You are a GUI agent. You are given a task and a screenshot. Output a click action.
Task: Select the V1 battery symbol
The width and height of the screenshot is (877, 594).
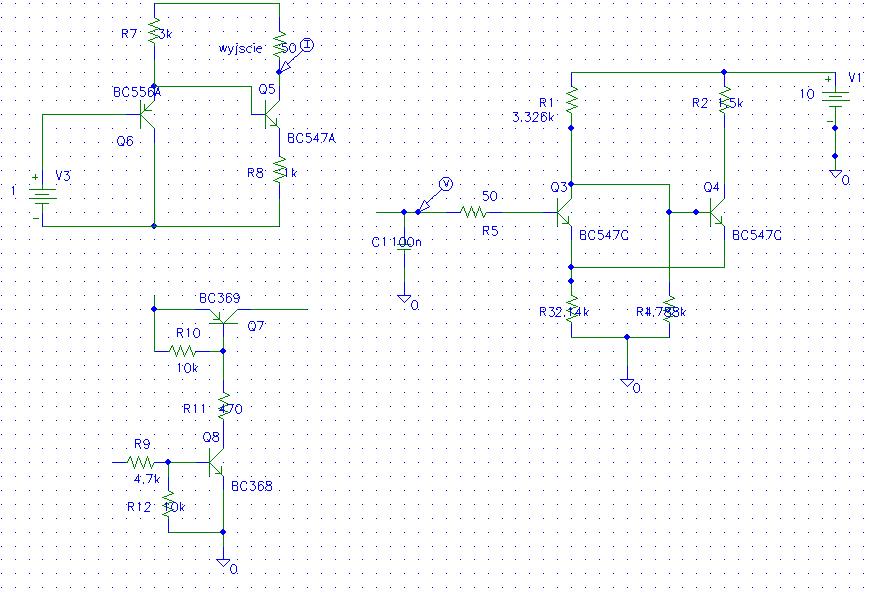click(835, 100)
